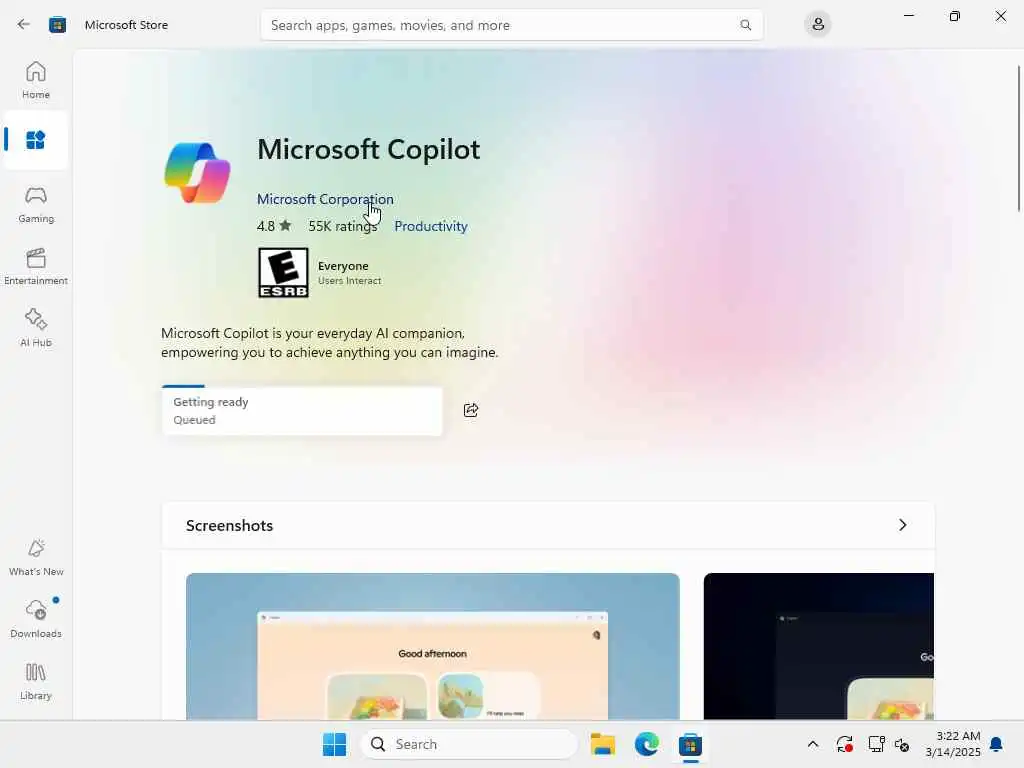Click the network display tray icon
Image resolution: width=1024 pixels, height=768 pixels.
tap(876, 744)
